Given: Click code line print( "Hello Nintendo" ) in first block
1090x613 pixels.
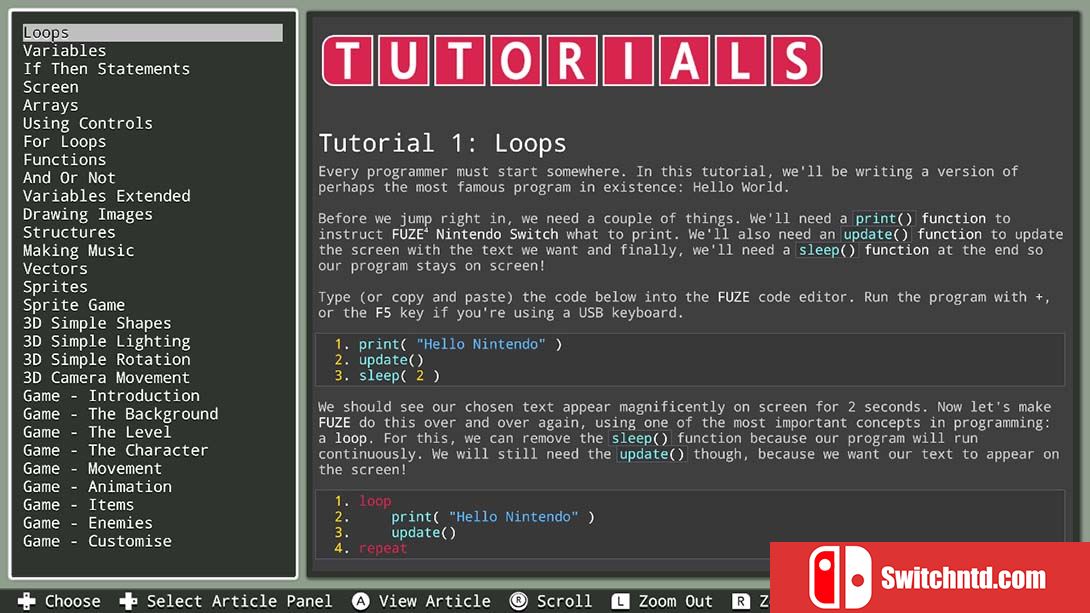Looking at the screenshot, I should (460, 344).
